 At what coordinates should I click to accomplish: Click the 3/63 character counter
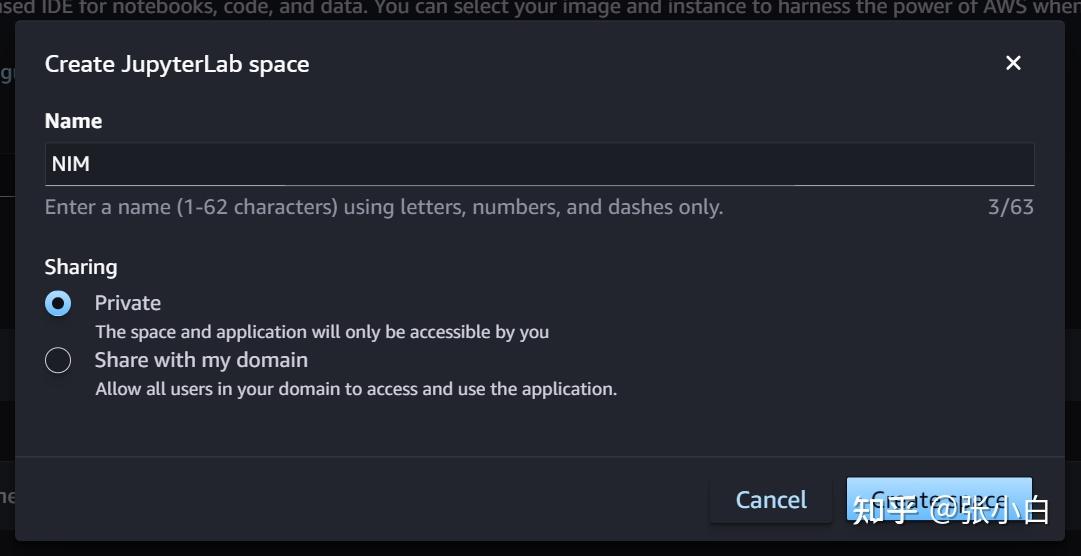point(1010,207)
